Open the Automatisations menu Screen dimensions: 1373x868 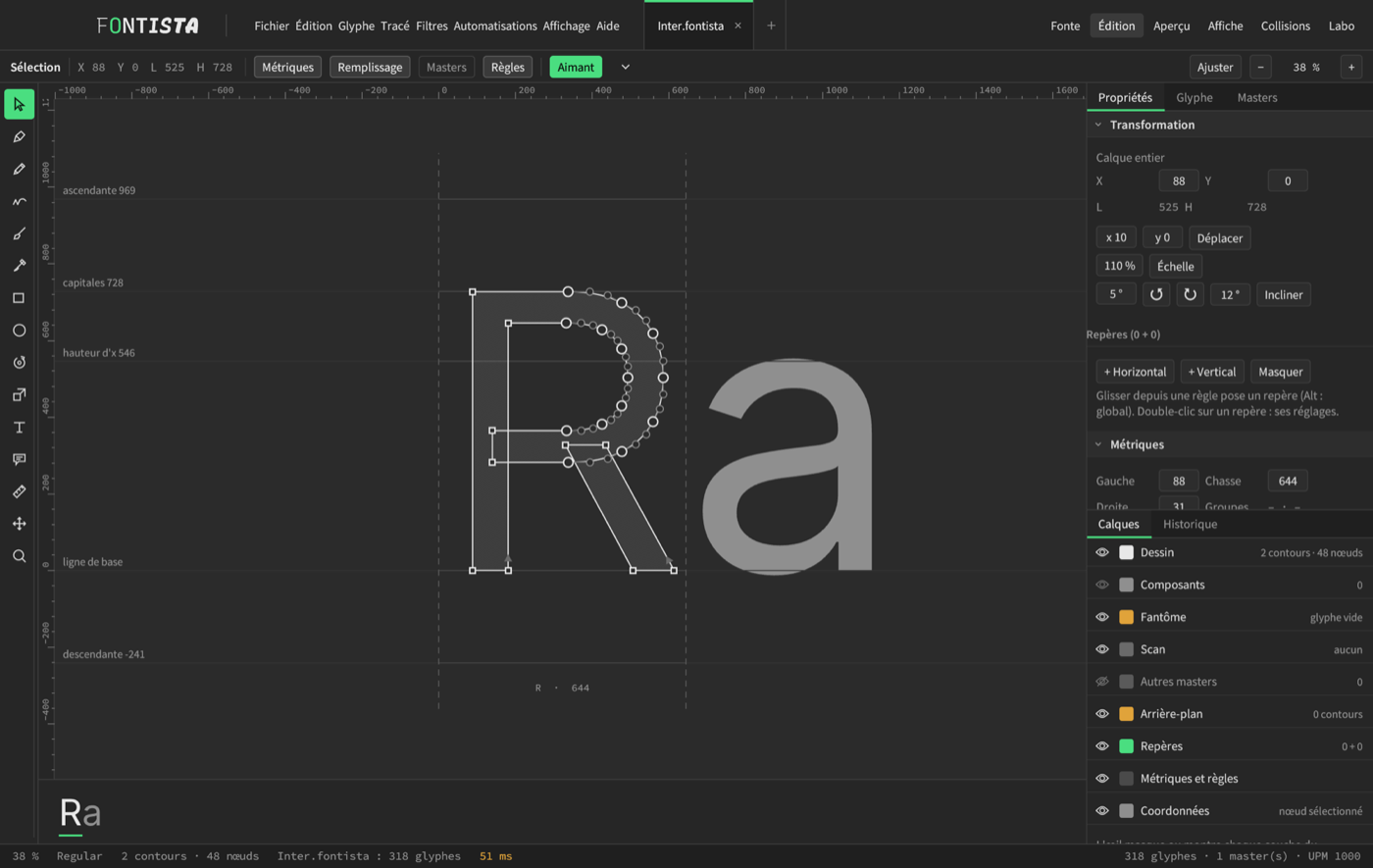[x=495, y=26]
